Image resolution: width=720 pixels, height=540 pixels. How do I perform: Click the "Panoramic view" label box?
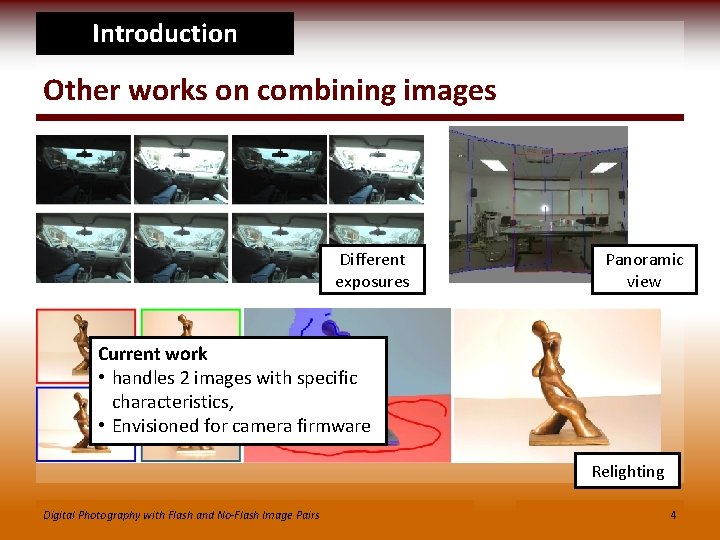[x=644, y=270]
